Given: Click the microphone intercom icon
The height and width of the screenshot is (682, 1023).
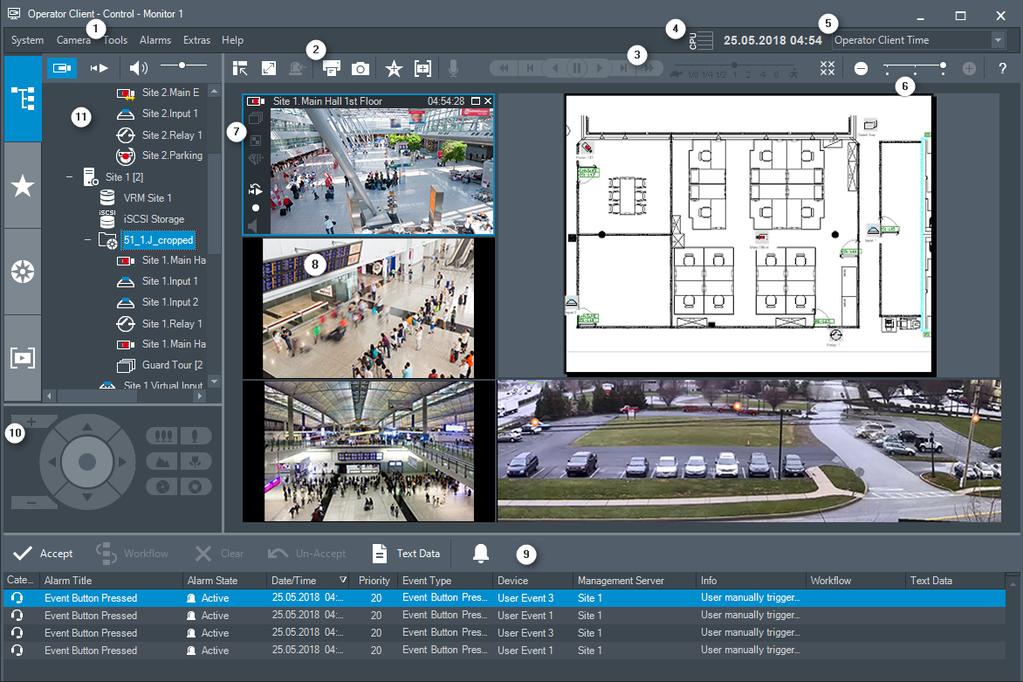Looking at the screenshot, I should click(x=453, y=68).
